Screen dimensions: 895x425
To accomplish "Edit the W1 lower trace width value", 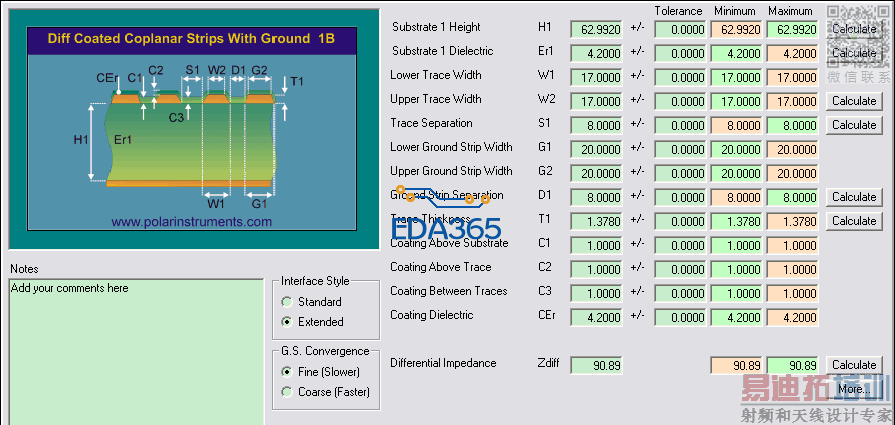I will pyautogui.click(x=596, y=78).
